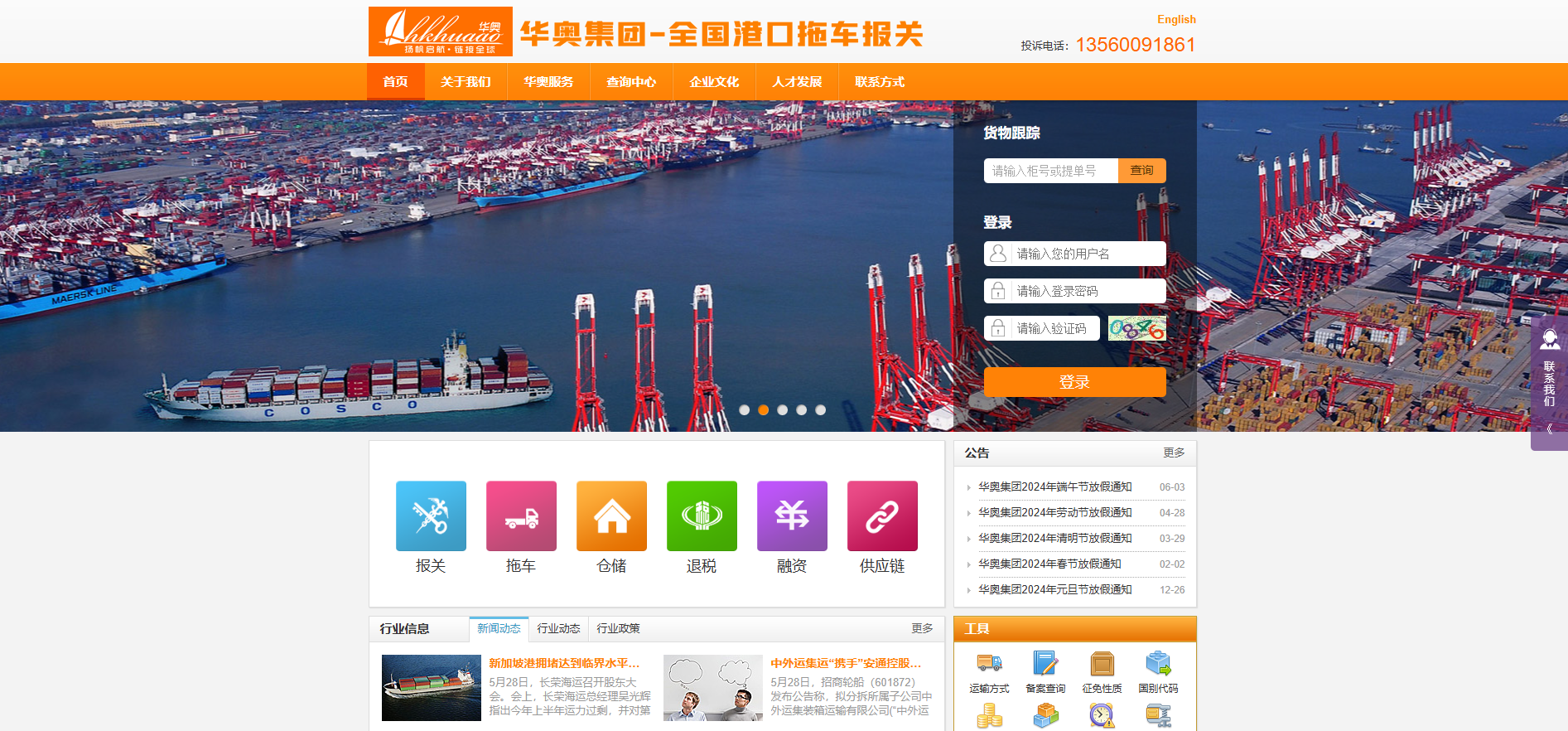The width and height of the screenshot is (1568, 731).
Task: Open the 报关 customs declaration service icon
Action: pyautogui.click(x=431, y=516)
